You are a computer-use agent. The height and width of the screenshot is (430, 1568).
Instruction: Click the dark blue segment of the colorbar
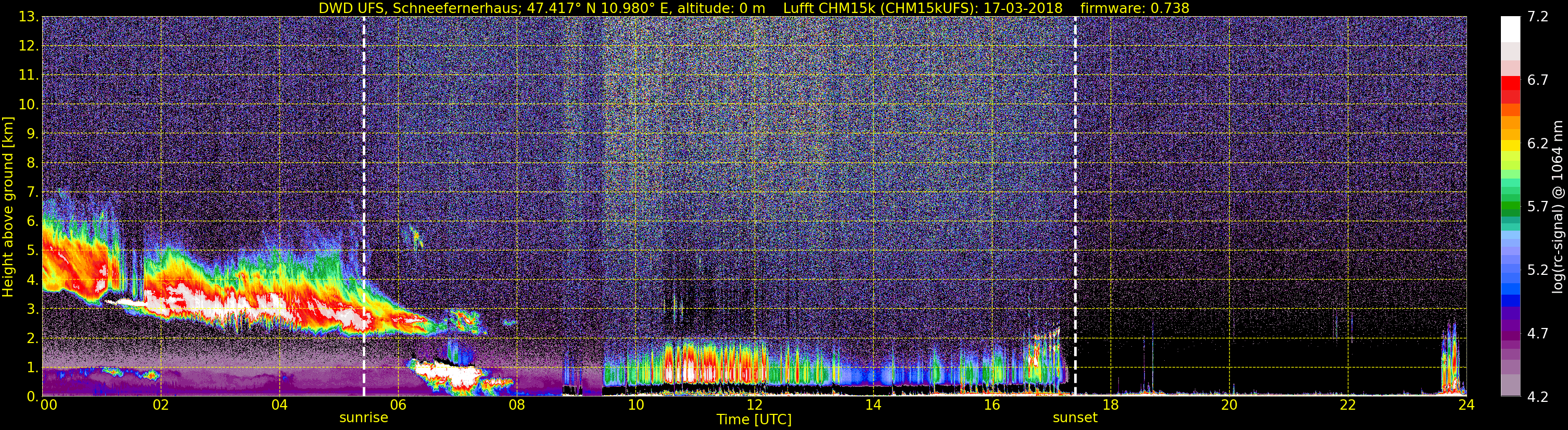(x=1511, y=301)
